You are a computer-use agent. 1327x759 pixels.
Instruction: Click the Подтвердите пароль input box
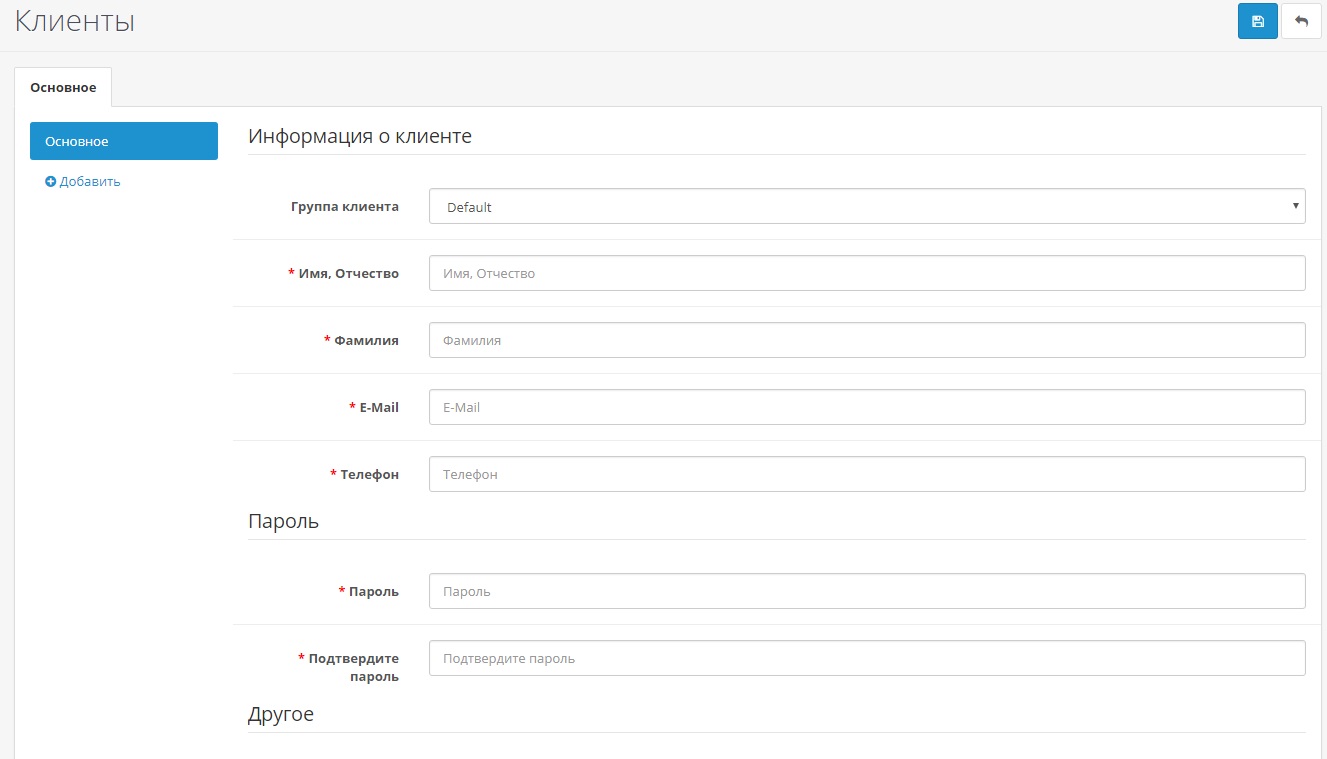(x=866, y=658)
